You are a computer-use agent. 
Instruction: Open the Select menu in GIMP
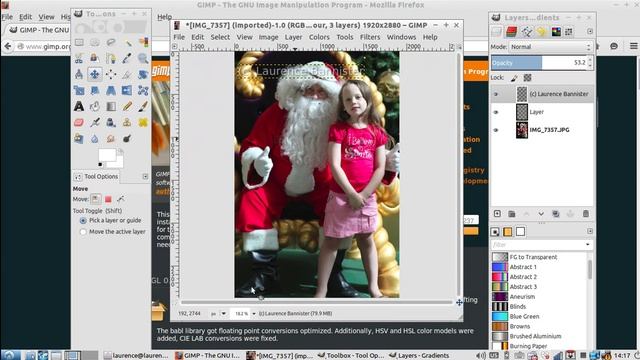pyautogui.click(x=220, y=37)
